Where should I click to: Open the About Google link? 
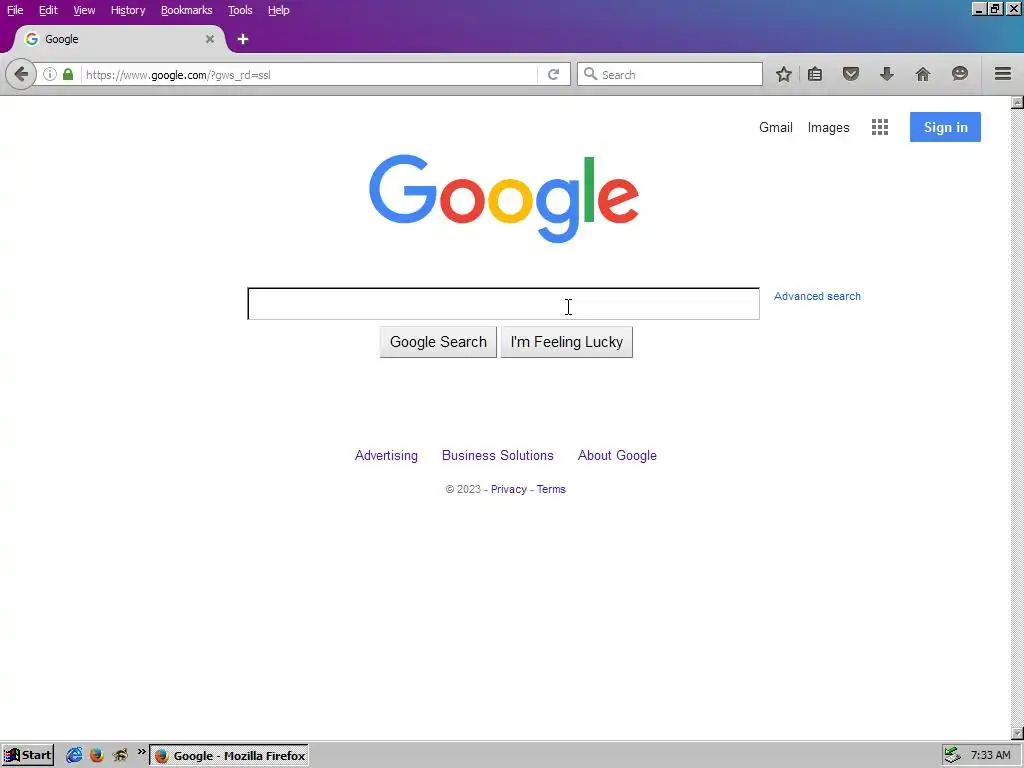tap(617, 456)
